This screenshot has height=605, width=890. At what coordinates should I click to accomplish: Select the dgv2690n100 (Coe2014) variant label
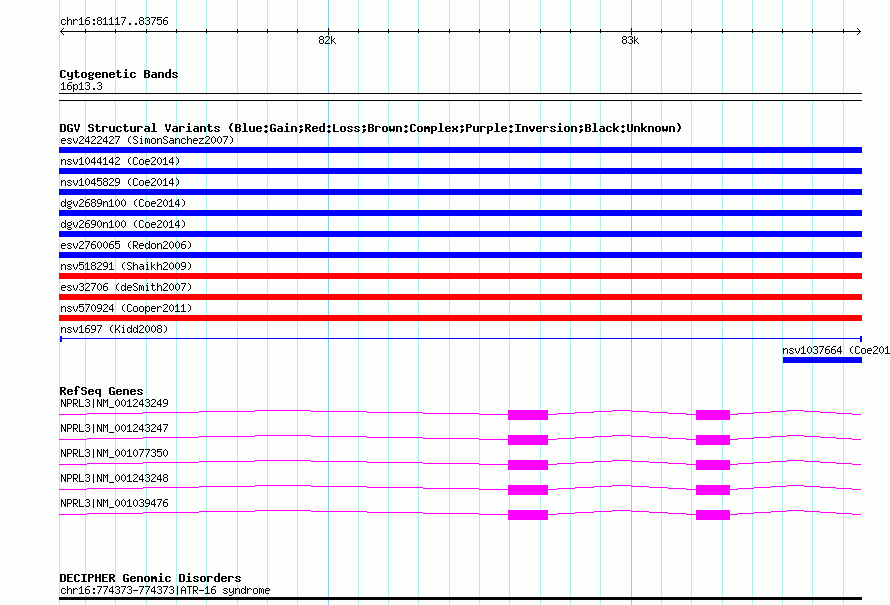point(123,224)
